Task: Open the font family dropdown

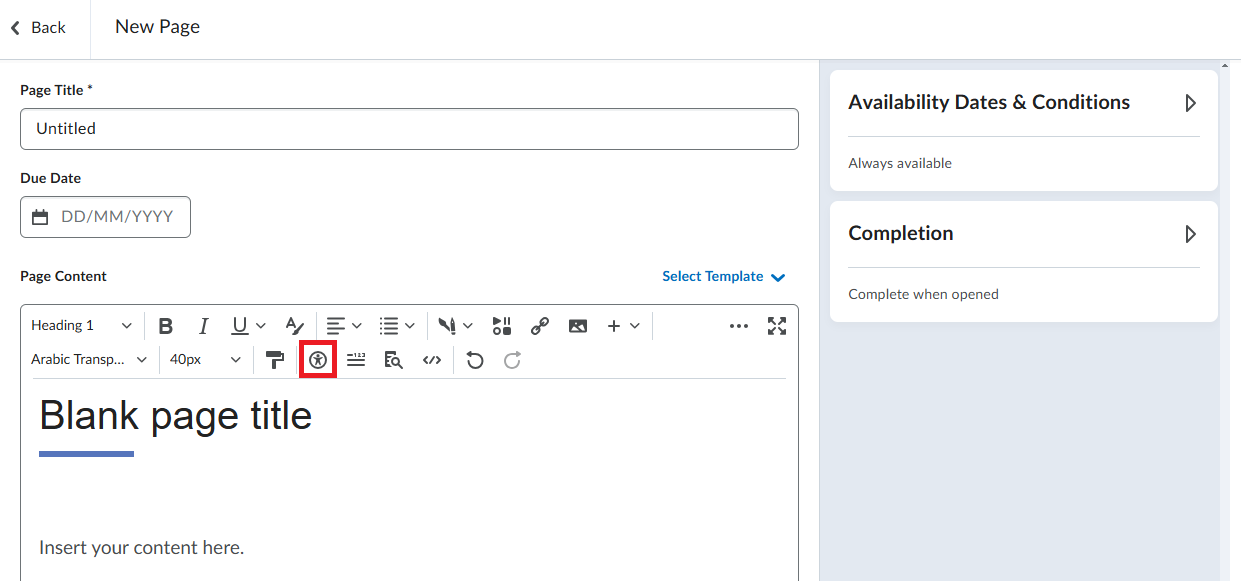Action: click(x=89, y=360)
